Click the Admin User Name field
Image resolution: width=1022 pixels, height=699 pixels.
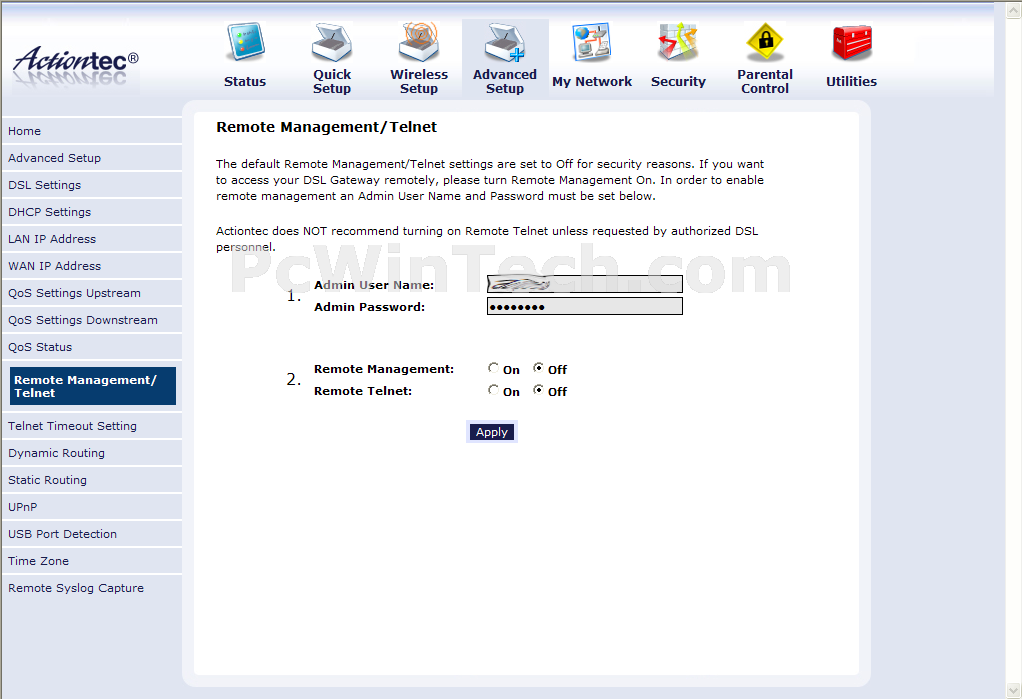585,284
